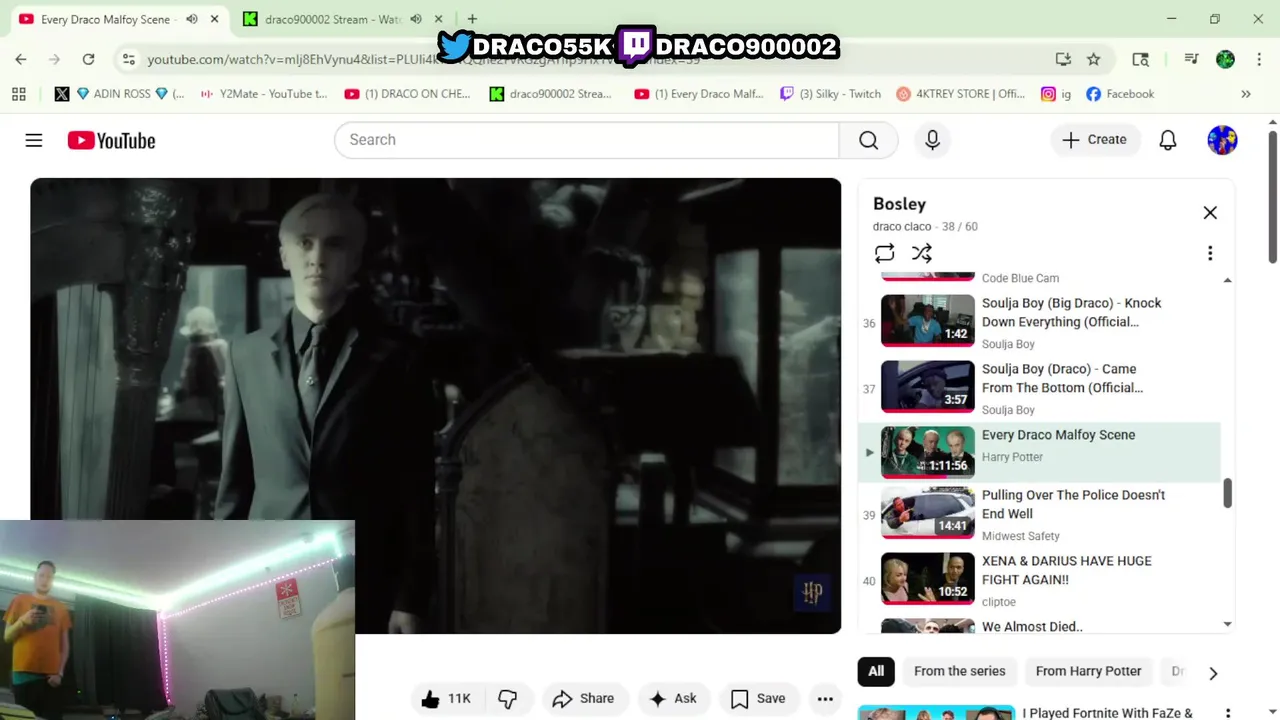
Task: Open the Y2Mate - YouTube bookmark
Action: pyautogui.click(x=264, y=94)
